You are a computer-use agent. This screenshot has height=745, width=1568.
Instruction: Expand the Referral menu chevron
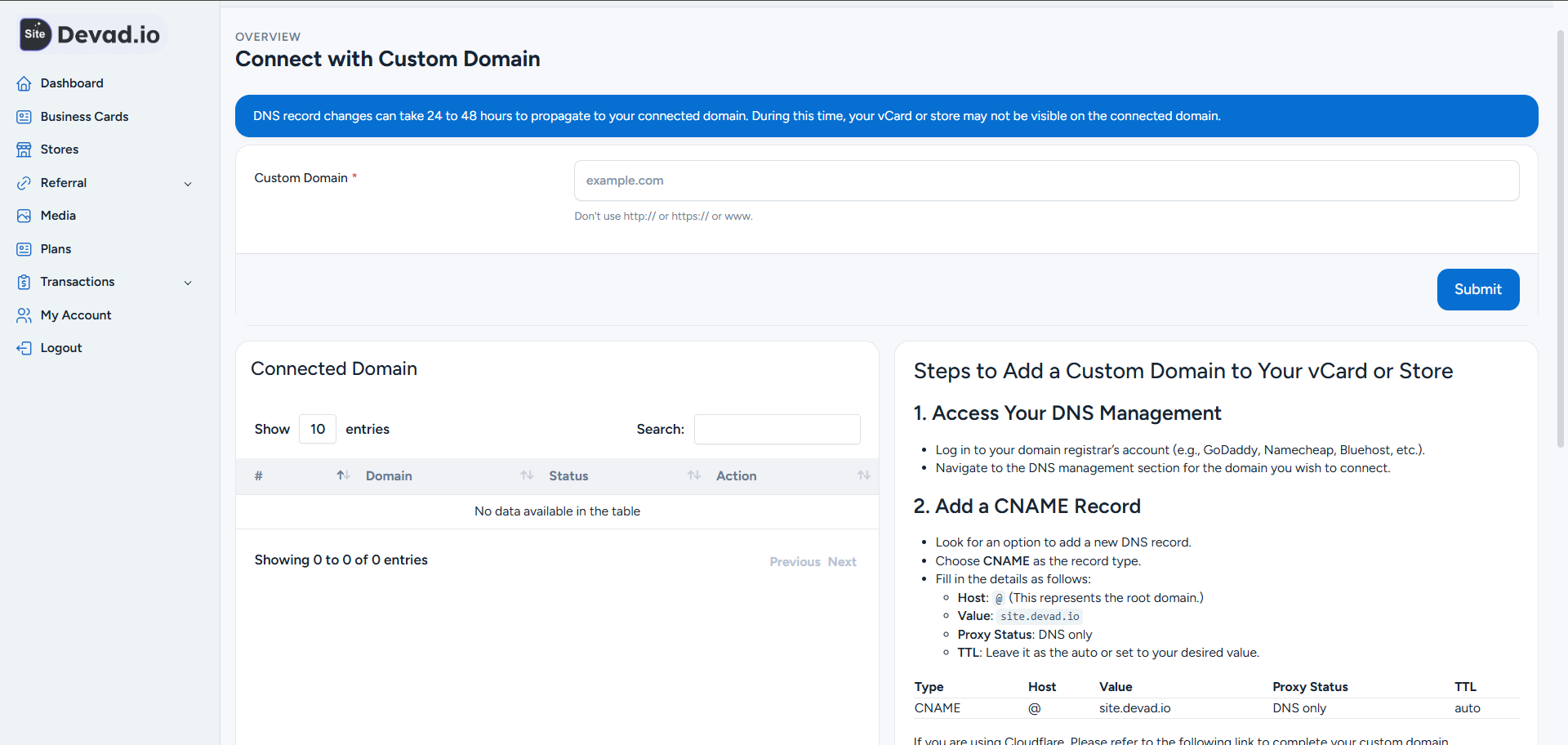coord(189,183)
